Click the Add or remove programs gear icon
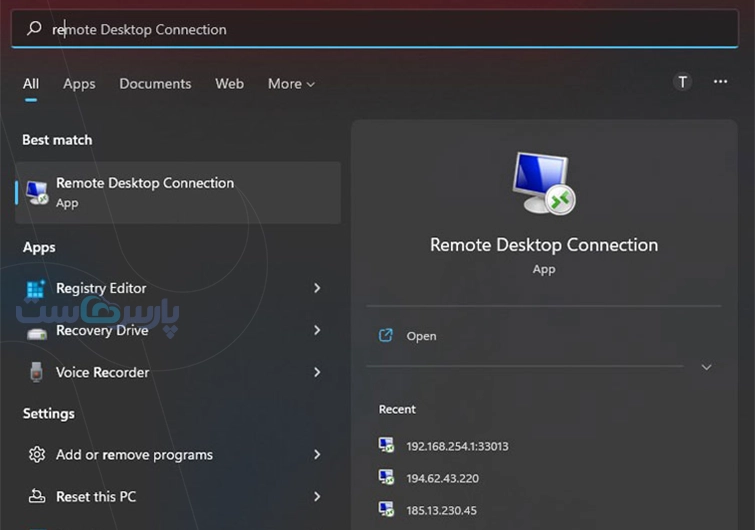The height and width of the screenshot is (530, 755). click(37, 454)
